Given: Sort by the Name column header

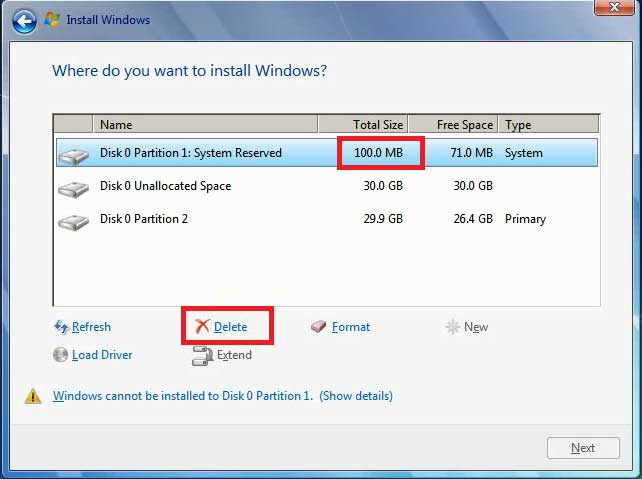Looking at the screenshot, I should point(205,124).
